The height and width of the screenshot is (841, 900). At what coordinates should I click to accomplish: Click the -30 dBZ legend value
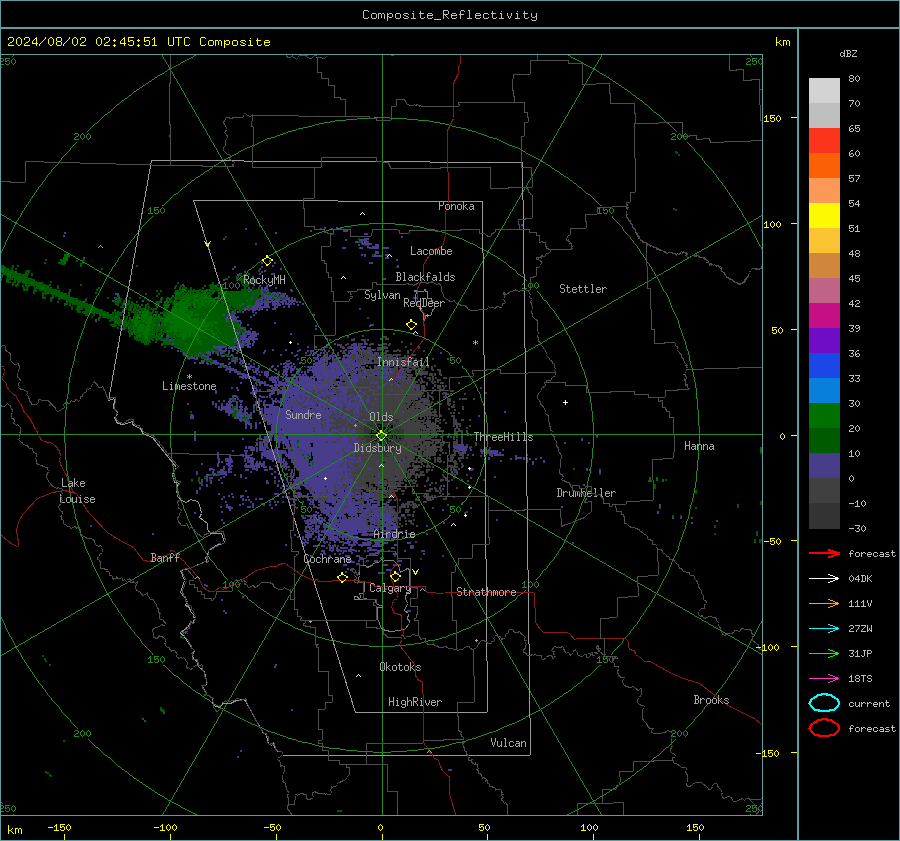point(857,528)
